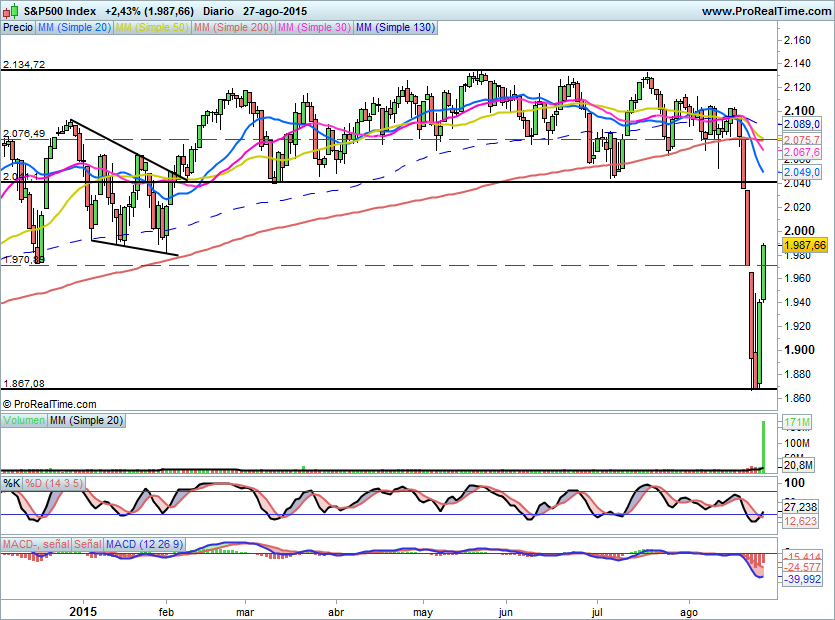Select the MM (Simple 30) legend
This screenshot has width=835, height=620.
pyautogui.click(x=314, y=27)
